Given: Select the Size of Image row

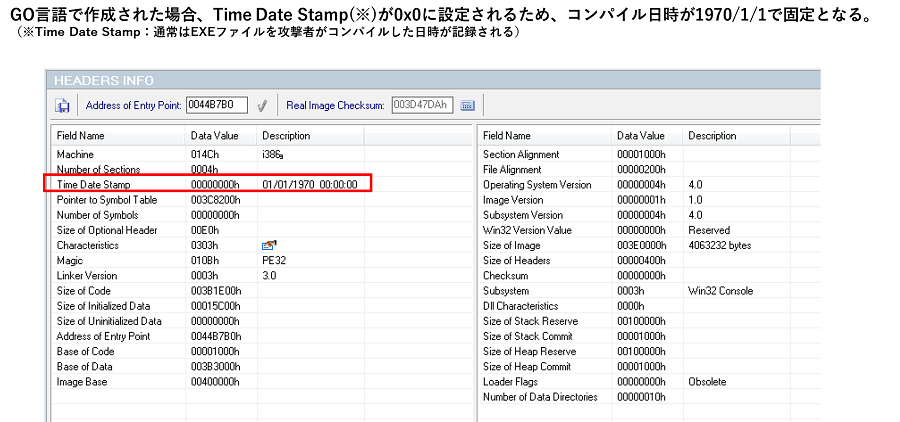Looking at the screenshot, I should [513, 245].
